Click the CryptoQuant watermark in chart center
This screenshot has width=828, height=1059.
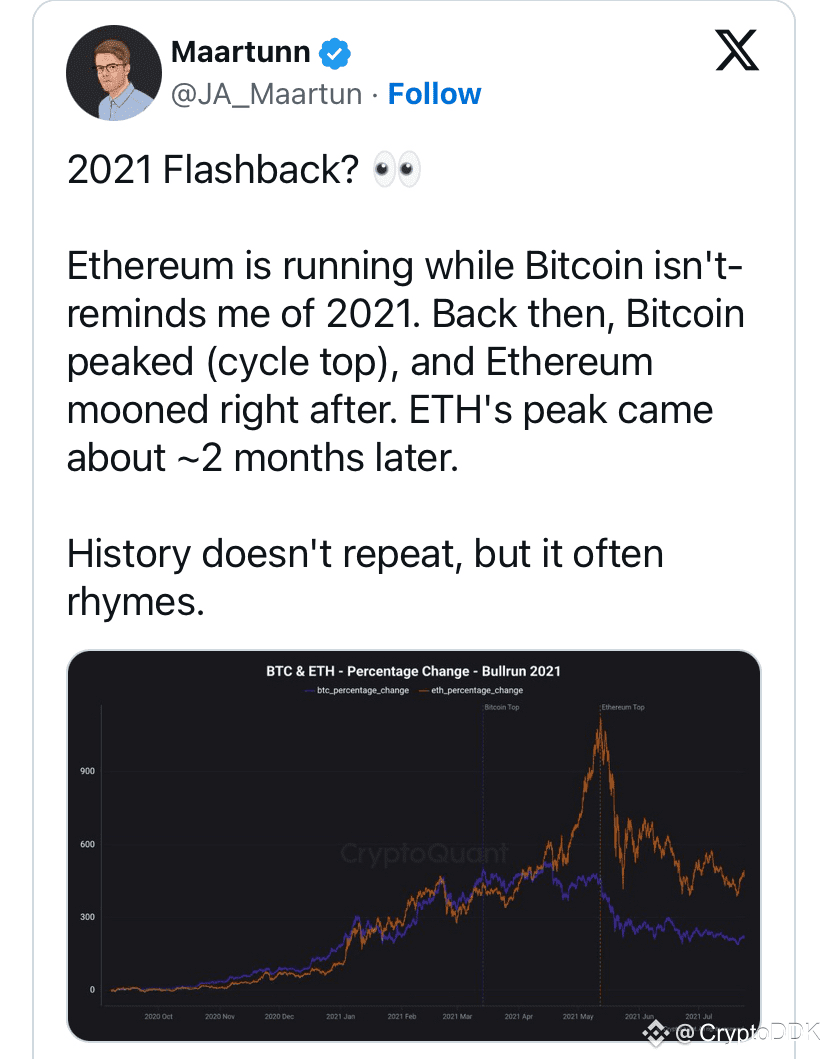coord(424,854)
